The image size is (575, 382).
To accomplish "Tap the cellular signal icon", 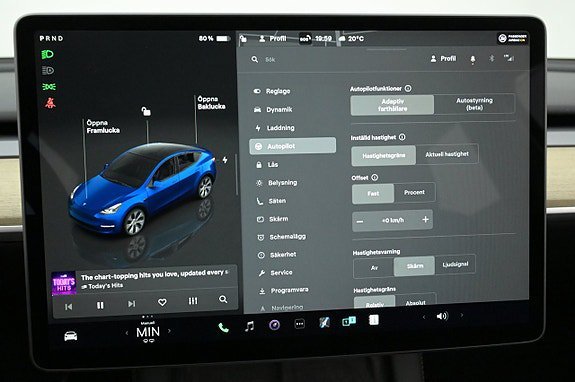I will [x=509, y=58].
